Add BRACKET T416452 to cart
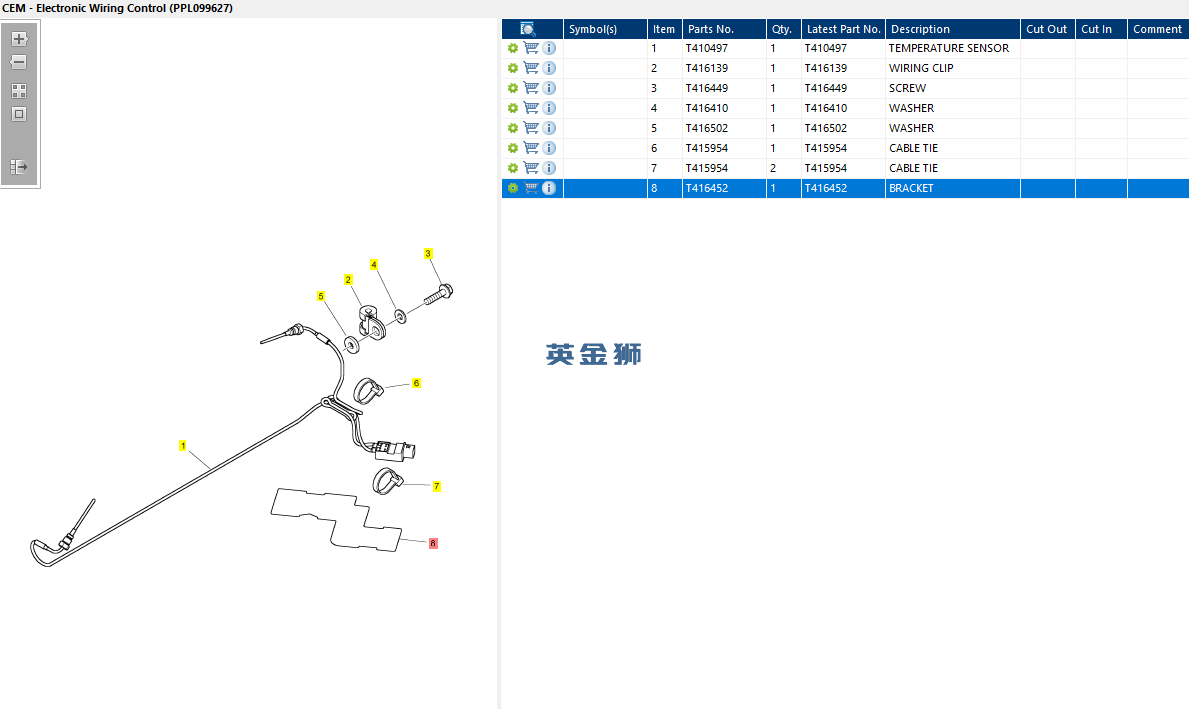The image size is (1189, 709). pyautogui.click(x=531, y=187)
